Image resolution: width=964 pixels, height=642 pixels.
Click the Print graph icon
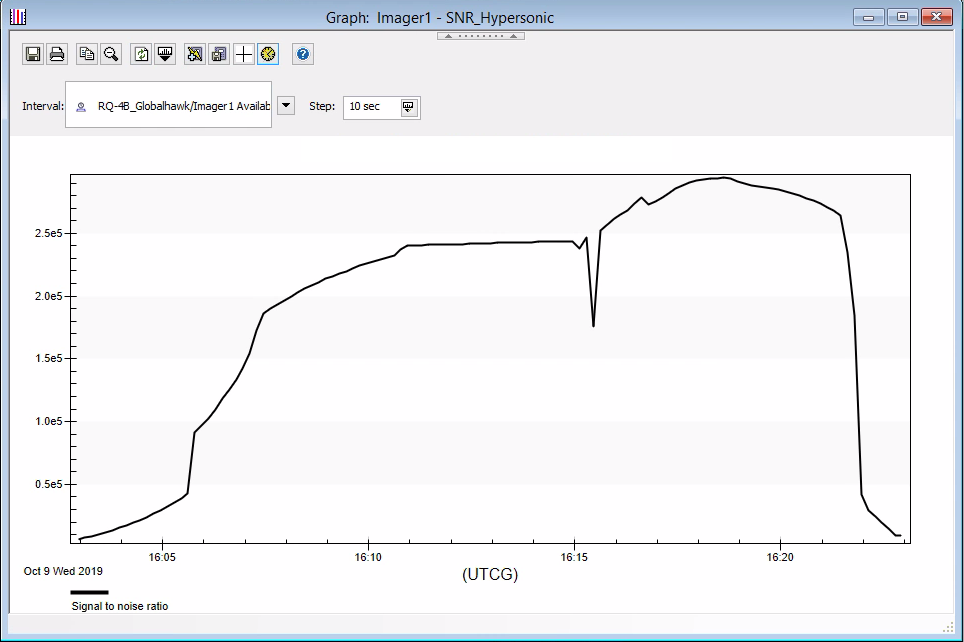[x=58, y=54]
